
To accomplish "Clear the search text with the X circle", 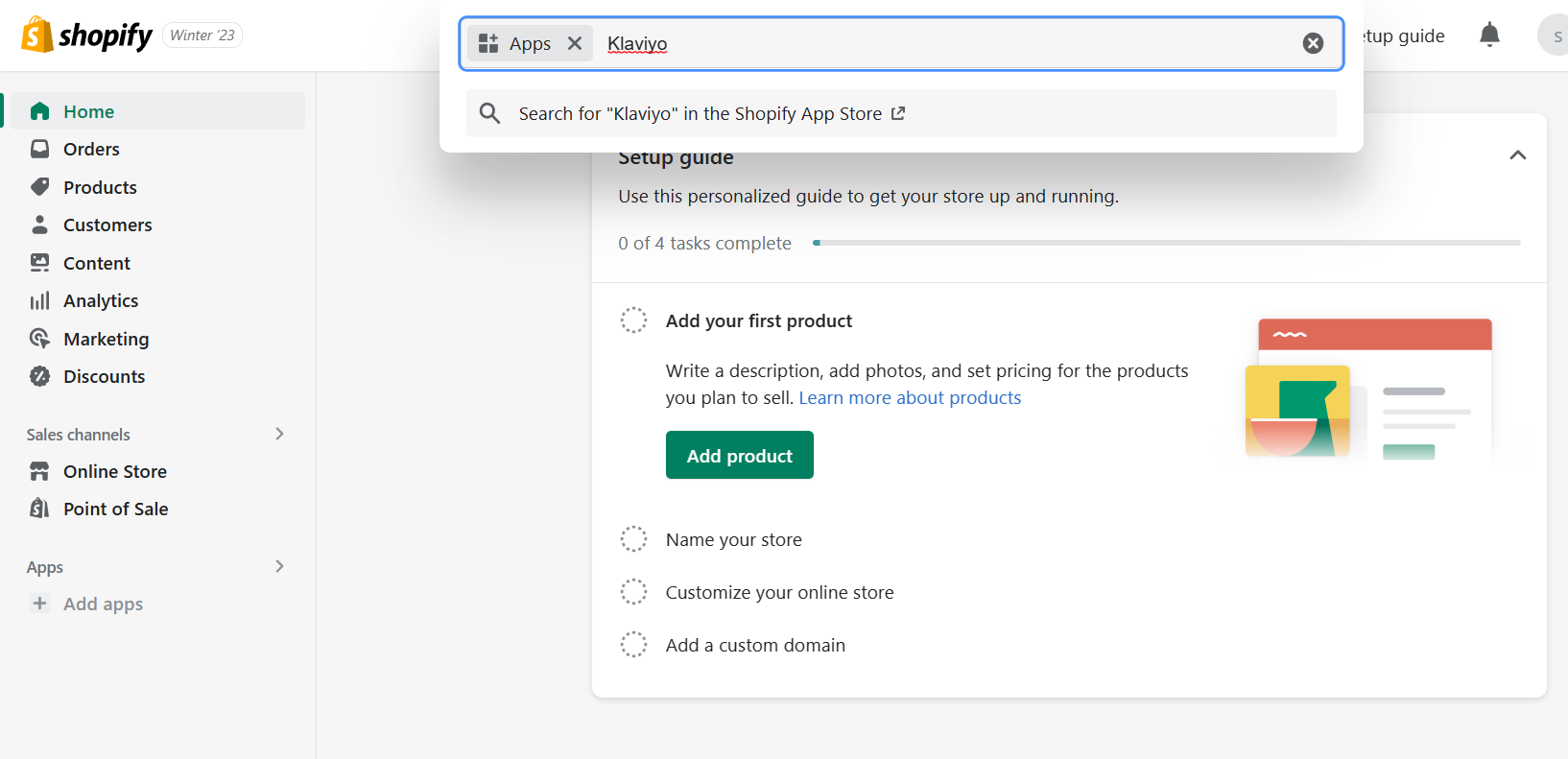I will (x=1313, y=43).
